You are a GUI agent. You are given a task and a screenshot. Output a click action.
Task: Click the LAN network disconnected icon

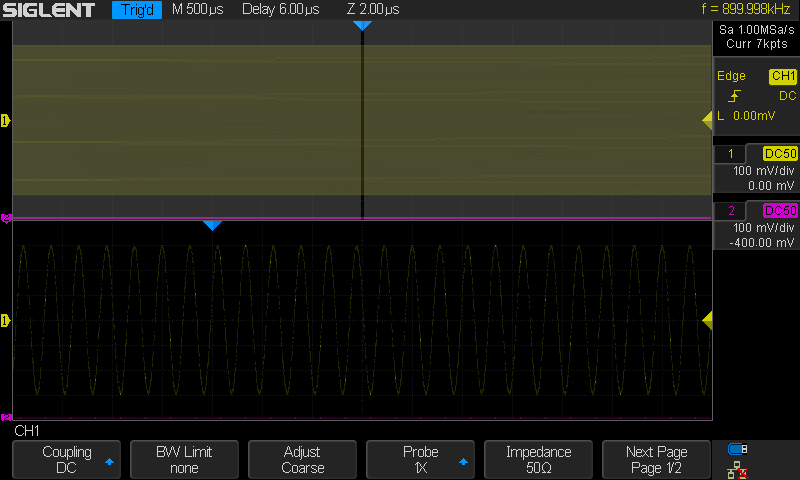coord(738,469)
